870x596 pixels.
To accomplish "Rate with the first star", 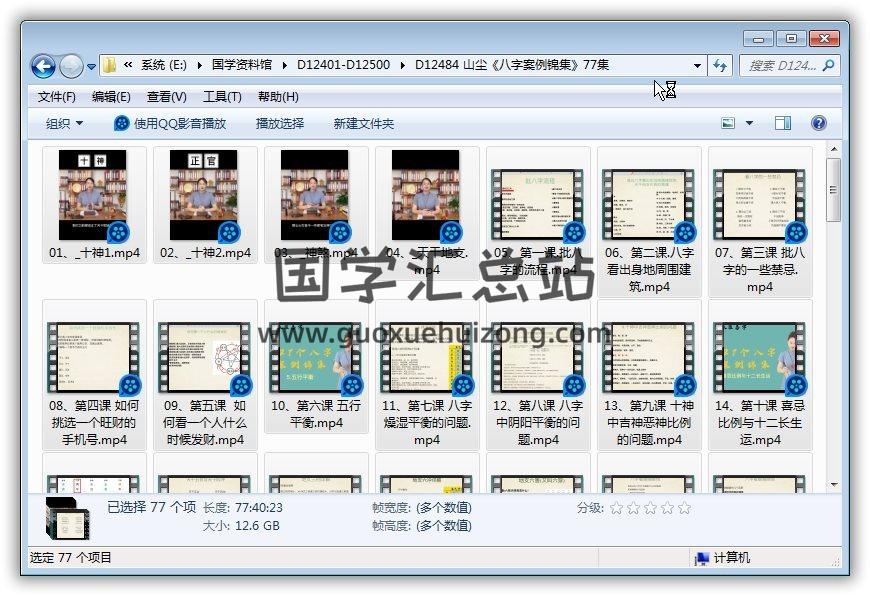I will point(616,508).
